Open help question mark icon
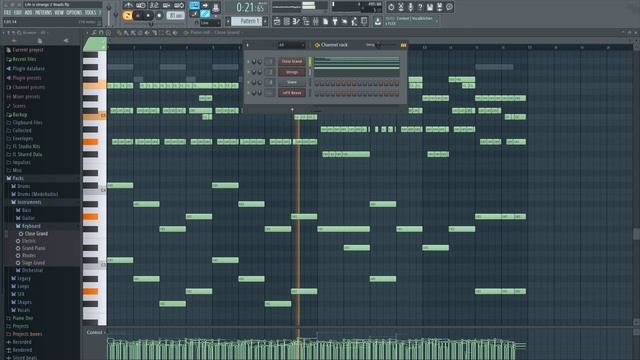 (x=420, y=7)
